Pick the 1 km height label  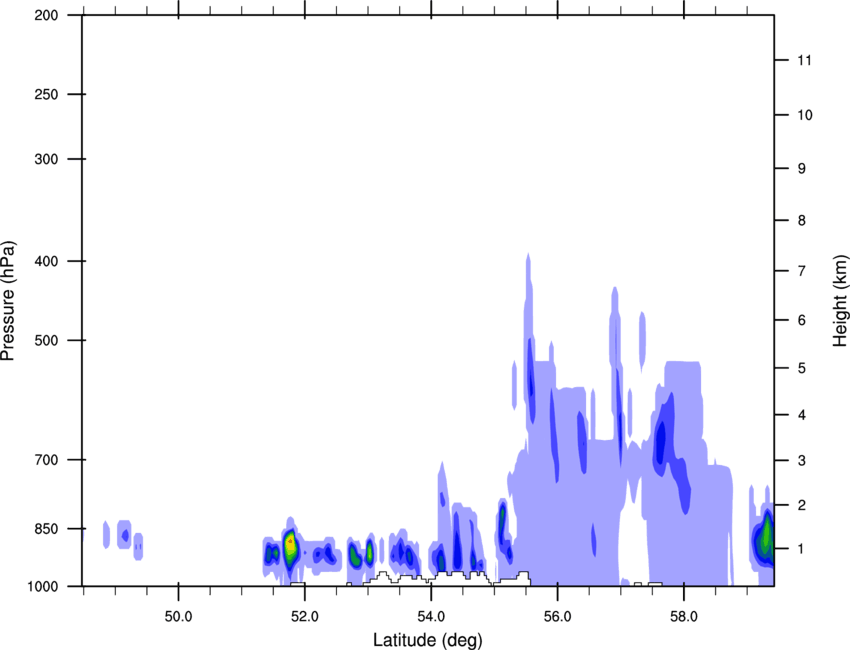[802, 549]
